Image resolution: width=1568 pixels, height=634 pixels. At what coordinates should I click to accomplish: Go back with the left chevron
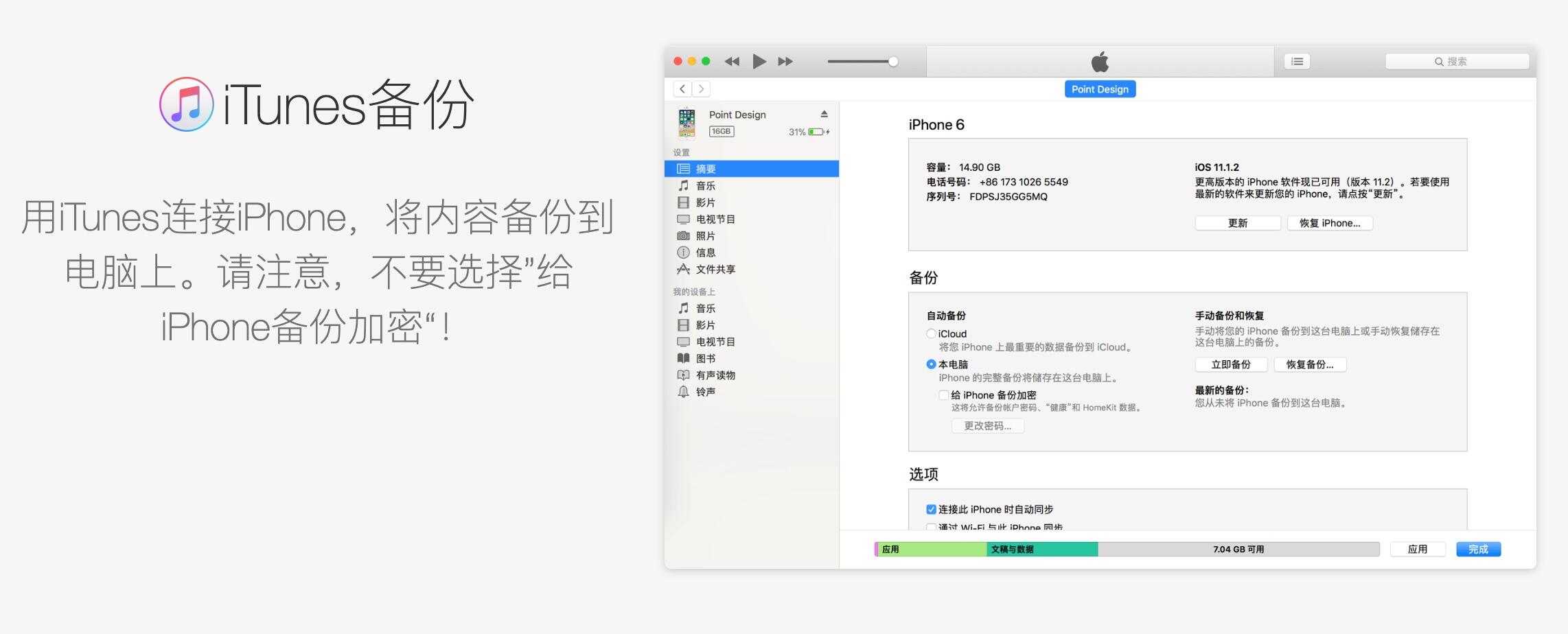click(682, 89)
